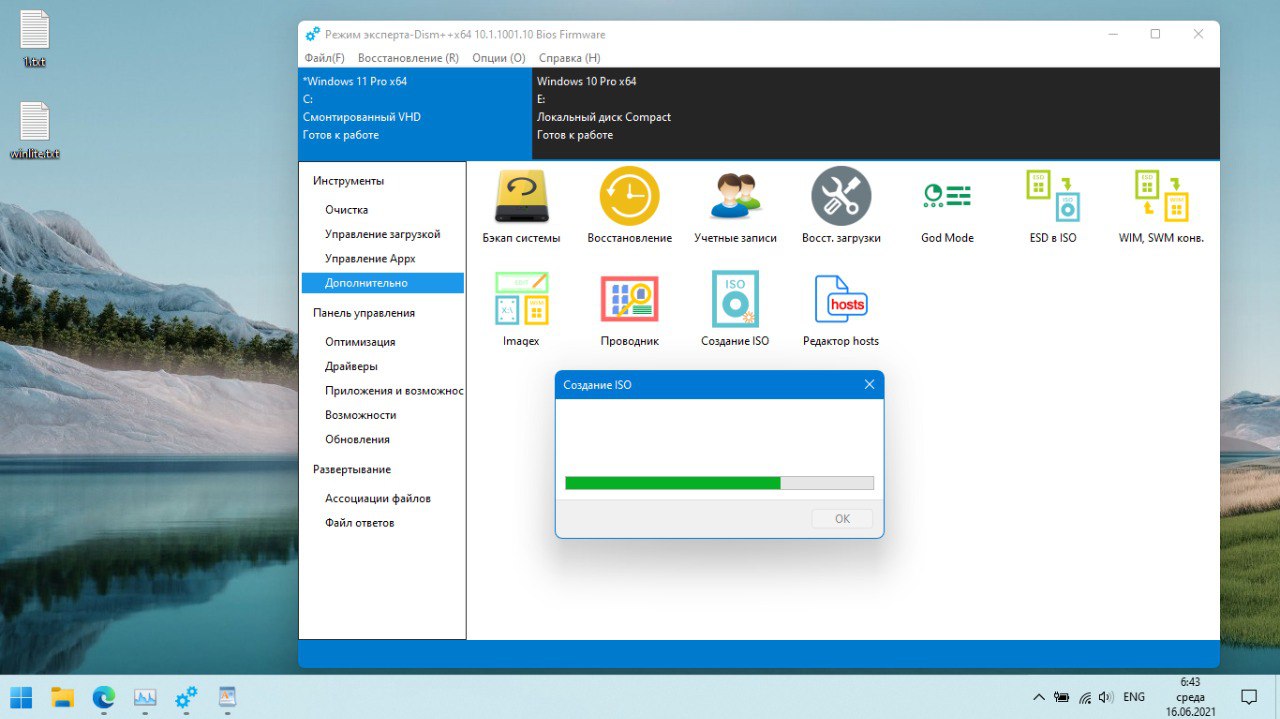The image size is (1280, 719).
Task: Switch to Dism++ gears taskbar icon
Action: (x=186, y=697)
